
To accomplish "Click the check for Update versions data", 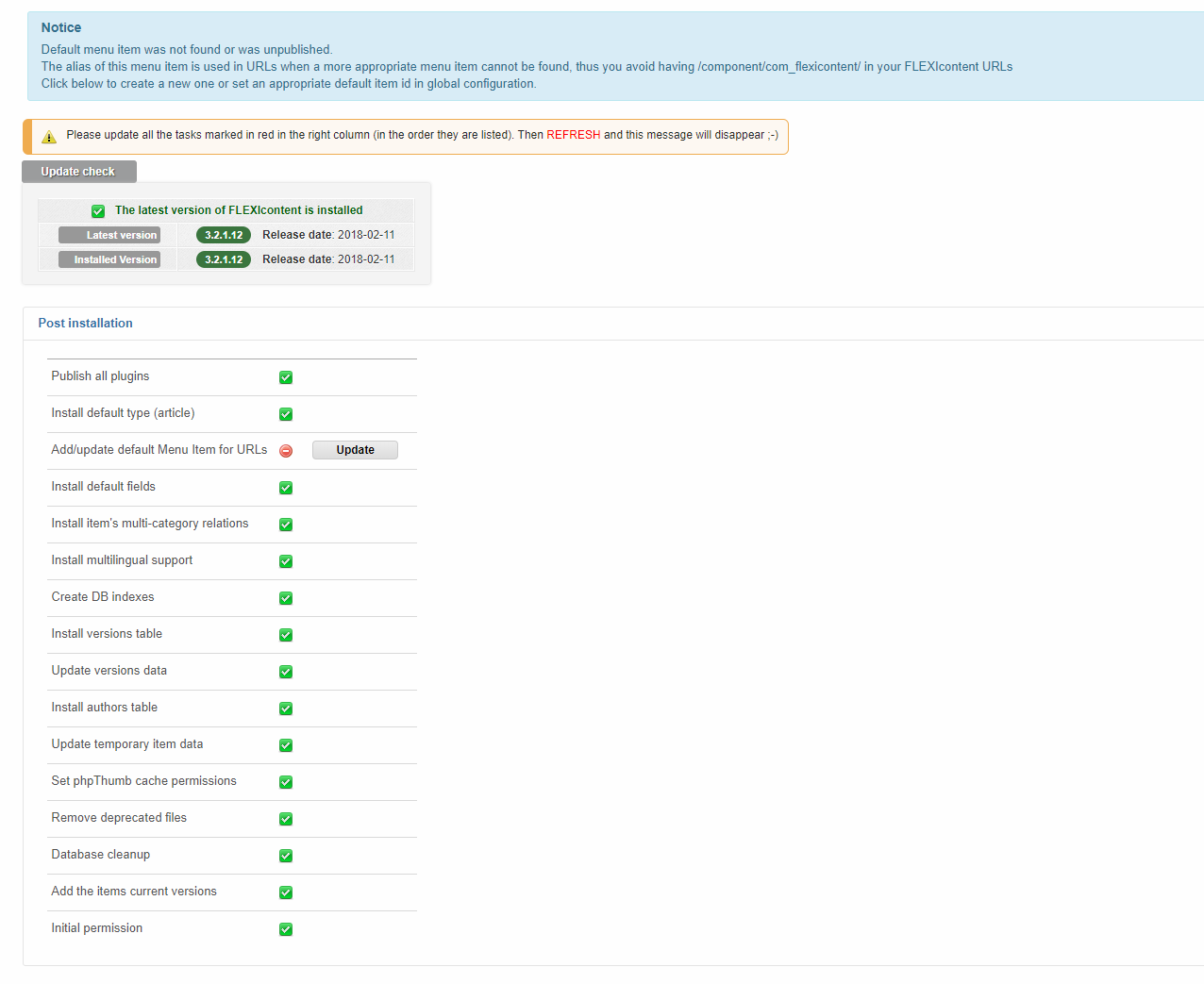I will (286, 672).
